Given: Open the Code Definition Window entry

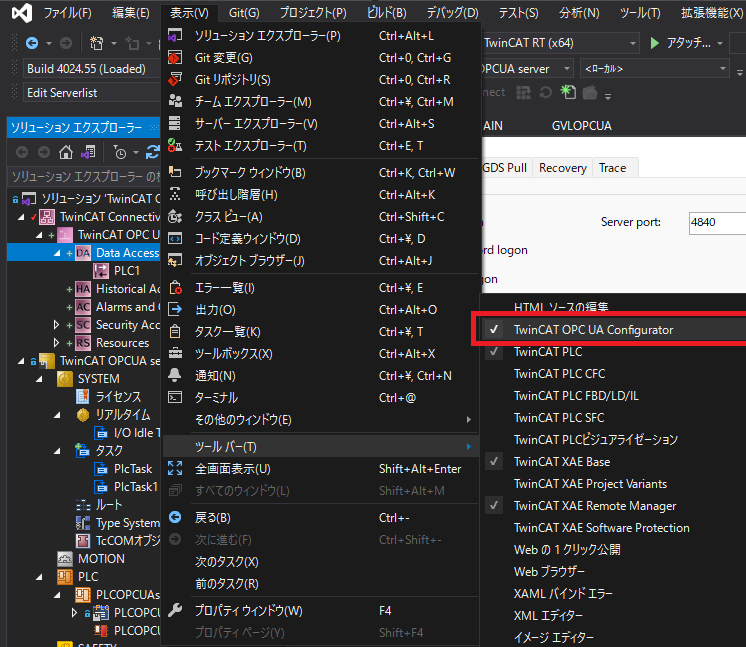Looking at the screenshot, I should point(320,239).
